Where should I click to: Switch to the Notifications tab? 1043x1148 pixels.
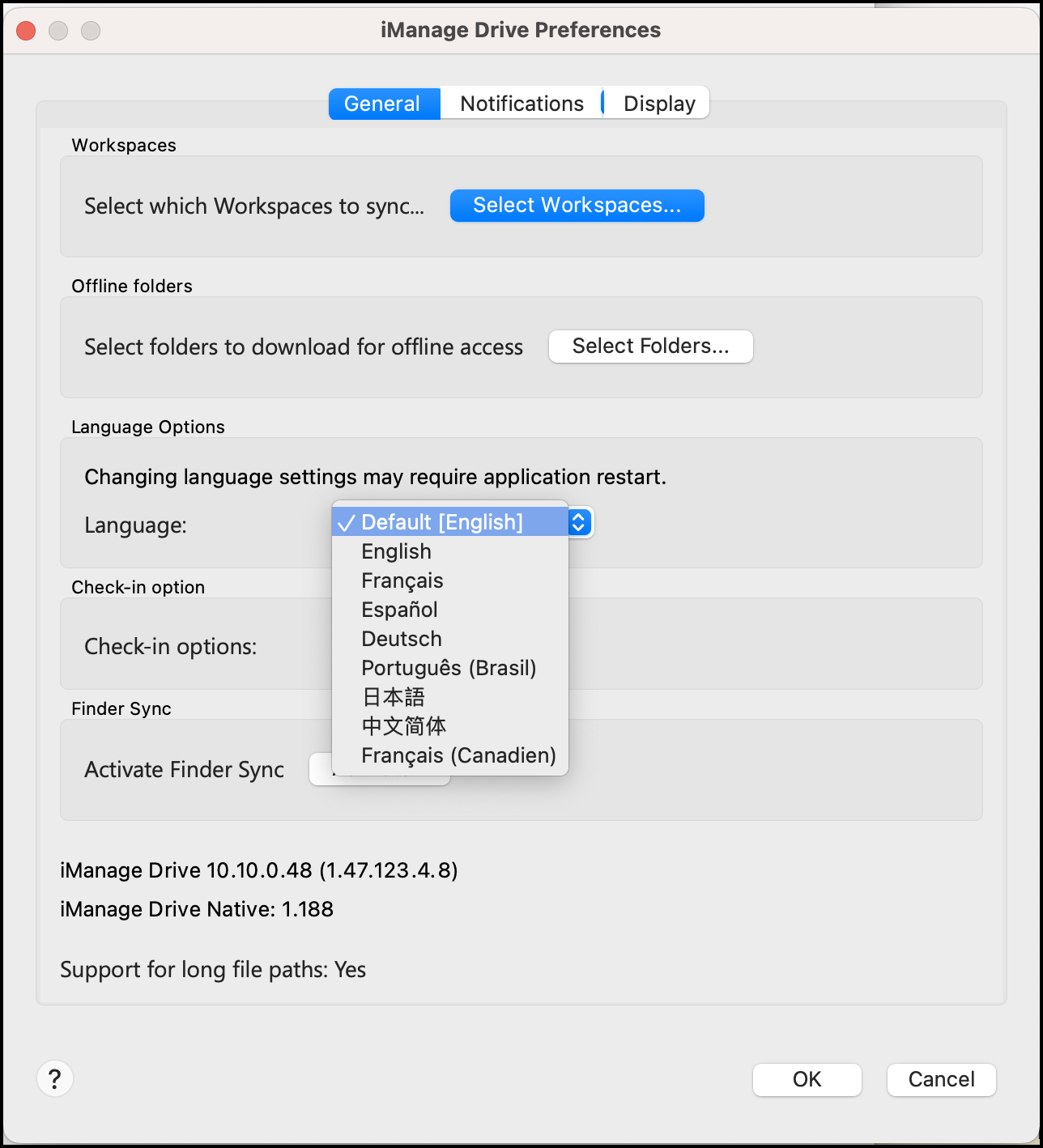coord(521,104)
